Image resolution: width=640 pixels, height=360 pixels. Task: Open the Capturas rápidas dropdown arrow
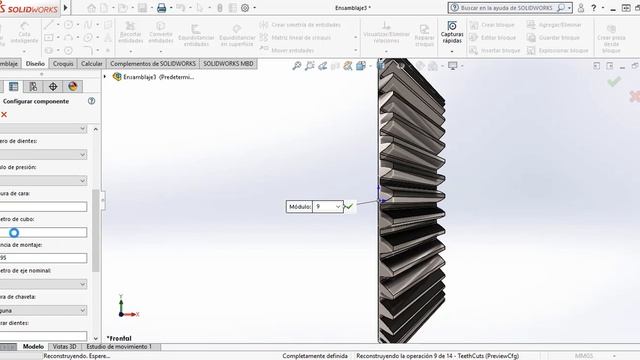[x=452, y=52]
